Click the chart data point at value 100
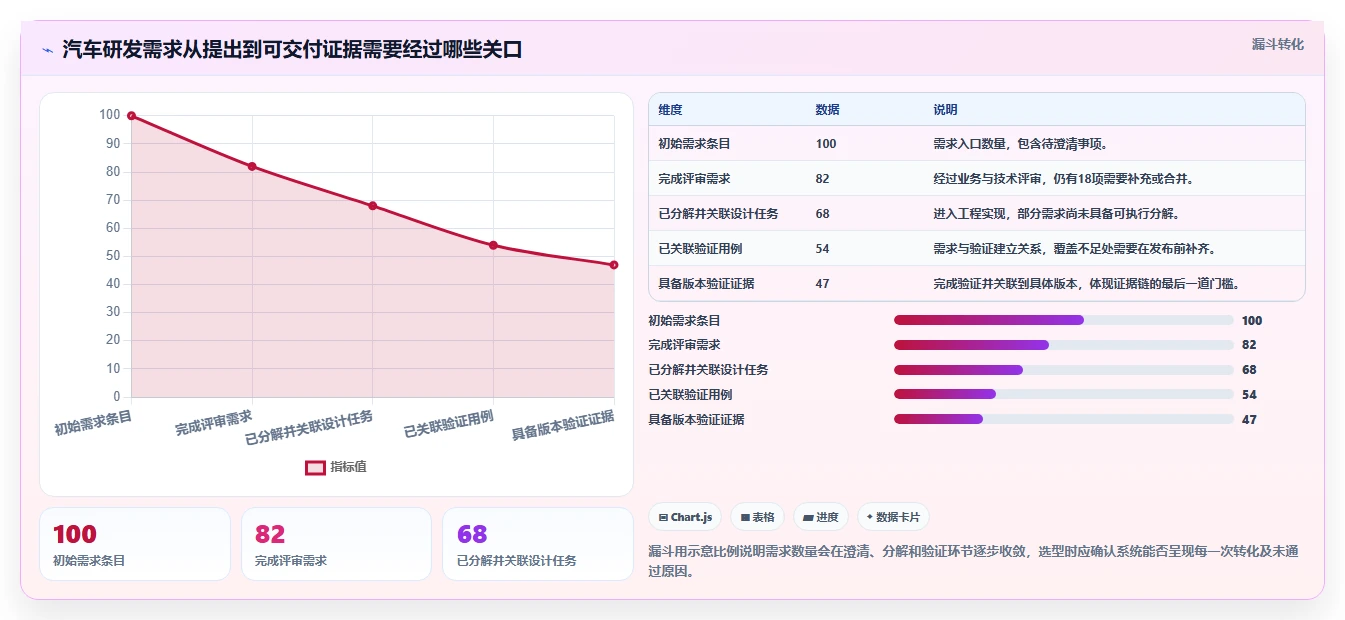1345x620 pixels. [x=131, y=116]
